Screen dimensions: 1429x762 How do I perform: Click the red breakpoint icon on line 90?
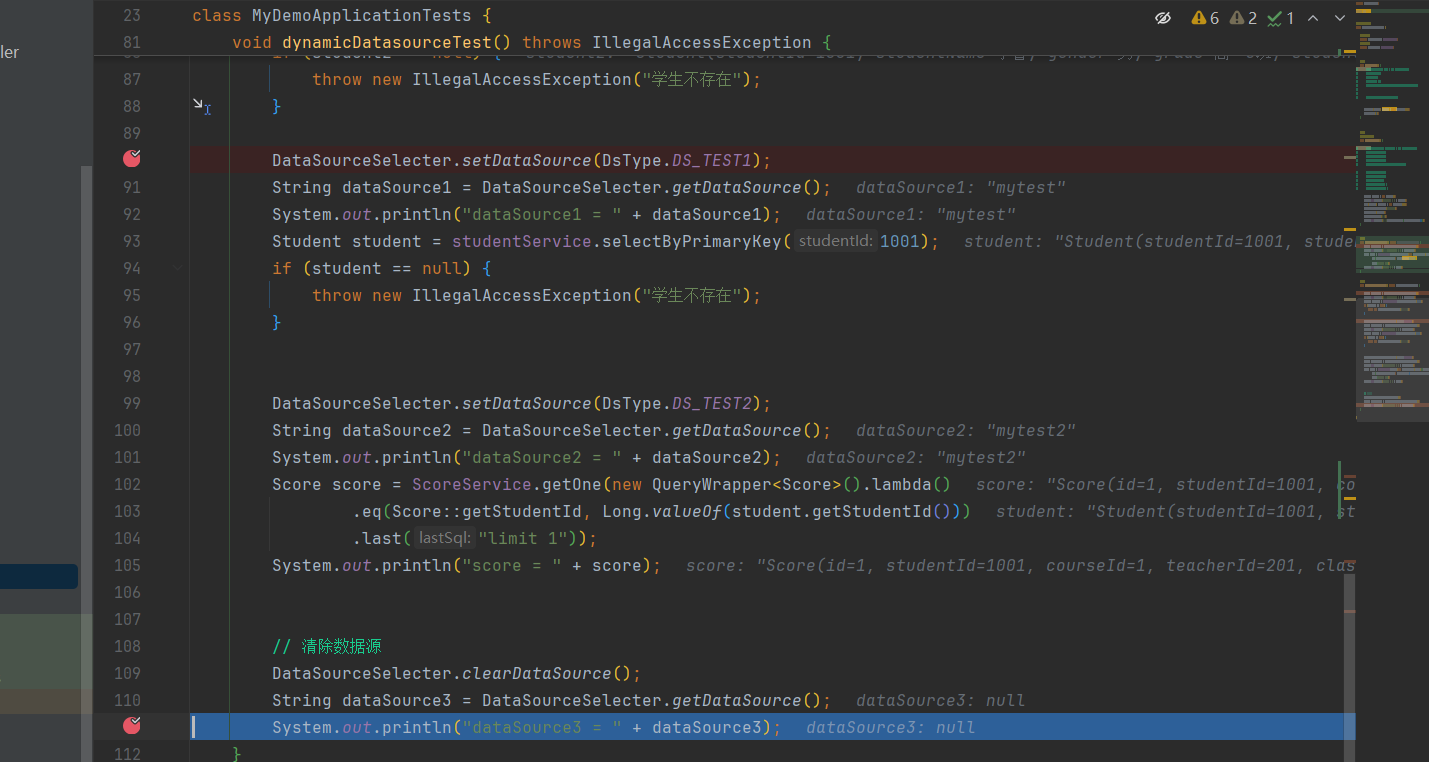point(130,159)
